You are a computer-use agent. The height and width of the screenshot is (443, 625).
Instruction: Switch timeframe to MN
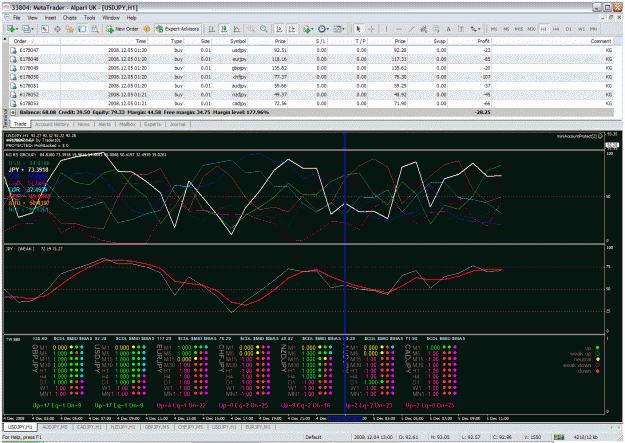[594, 29]
